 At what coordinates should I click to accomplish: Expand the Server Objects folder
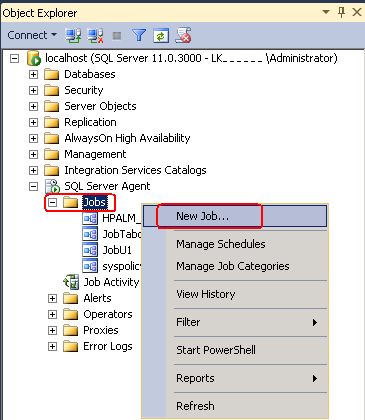pos(33,106)
